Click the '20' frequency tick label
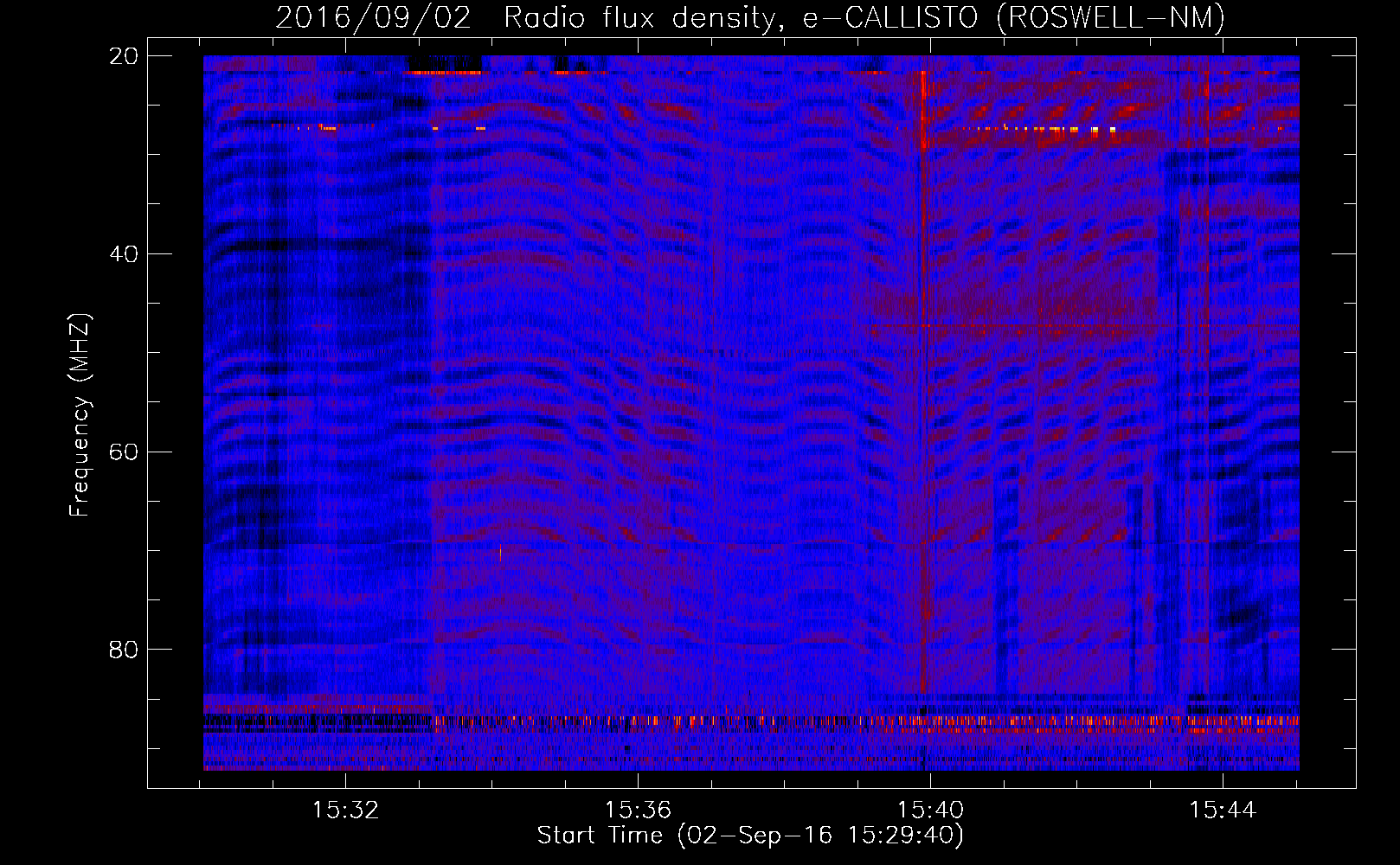The image size is (1400, 865). [x=125, y=56]
